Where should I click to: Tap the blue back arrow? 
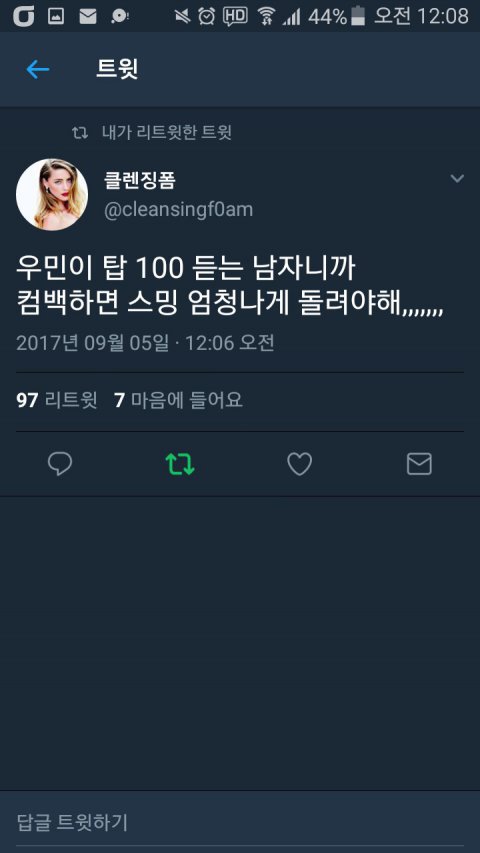tap(38, 69)
